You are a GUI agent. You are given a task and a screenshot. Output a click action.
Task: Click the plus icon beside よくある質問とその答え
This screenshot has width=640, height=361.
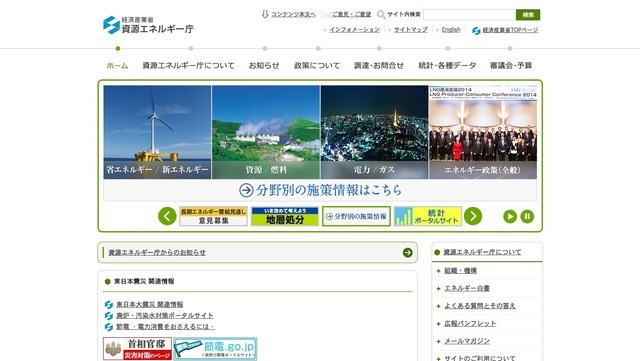point(438,306)
